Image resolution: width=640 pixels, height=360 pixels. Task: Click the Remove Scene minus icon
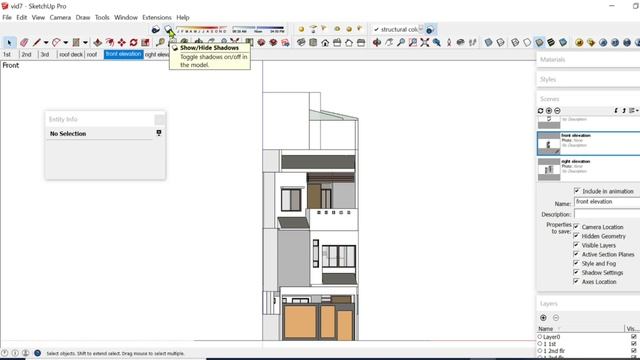tap(557, 111)
